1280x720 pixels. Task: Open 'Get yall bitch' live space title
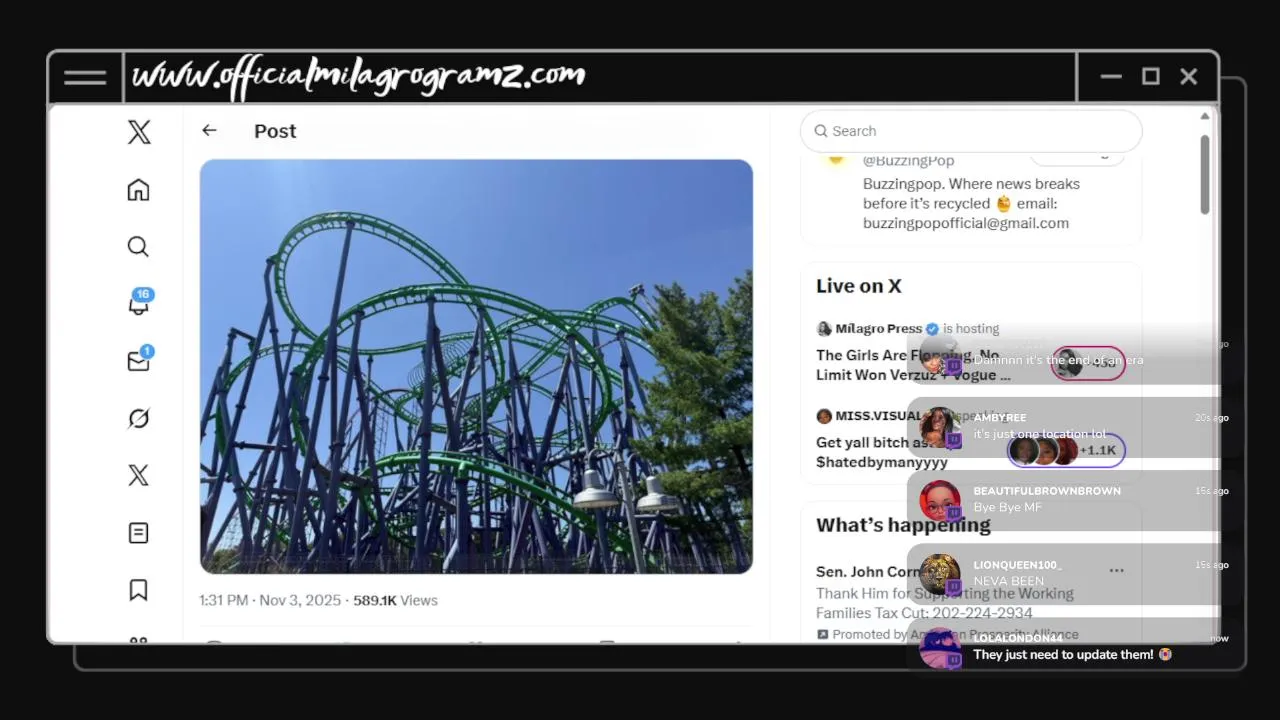(881, 452)
